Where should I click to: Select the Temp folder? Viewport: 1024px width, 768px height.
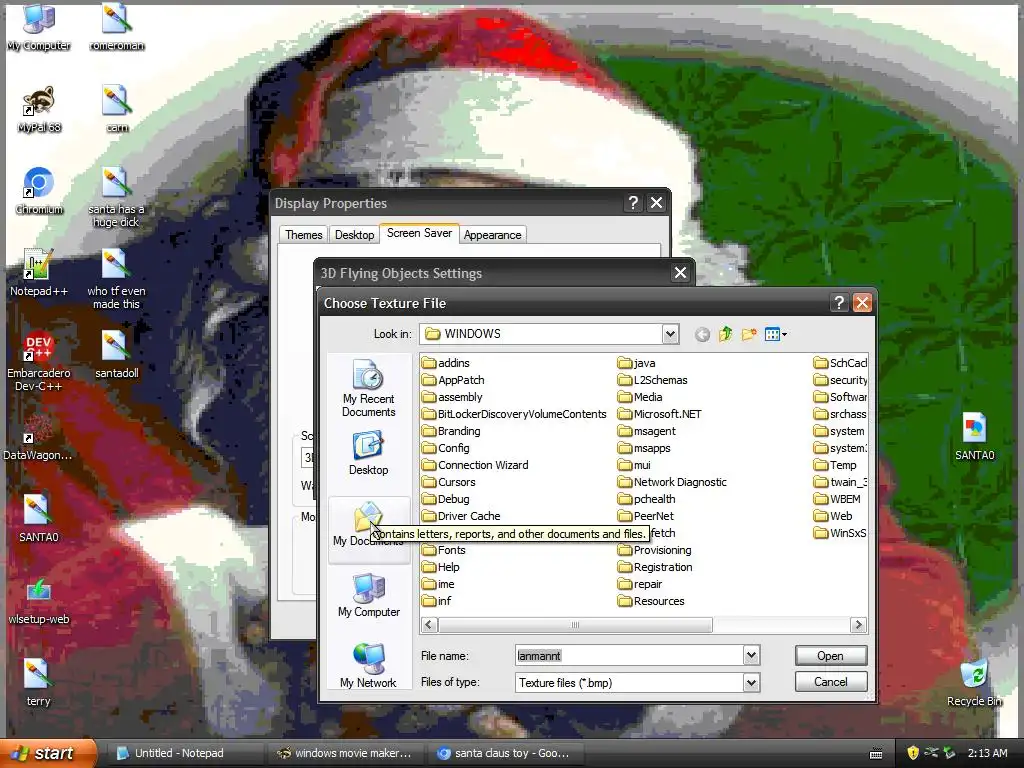835,465
